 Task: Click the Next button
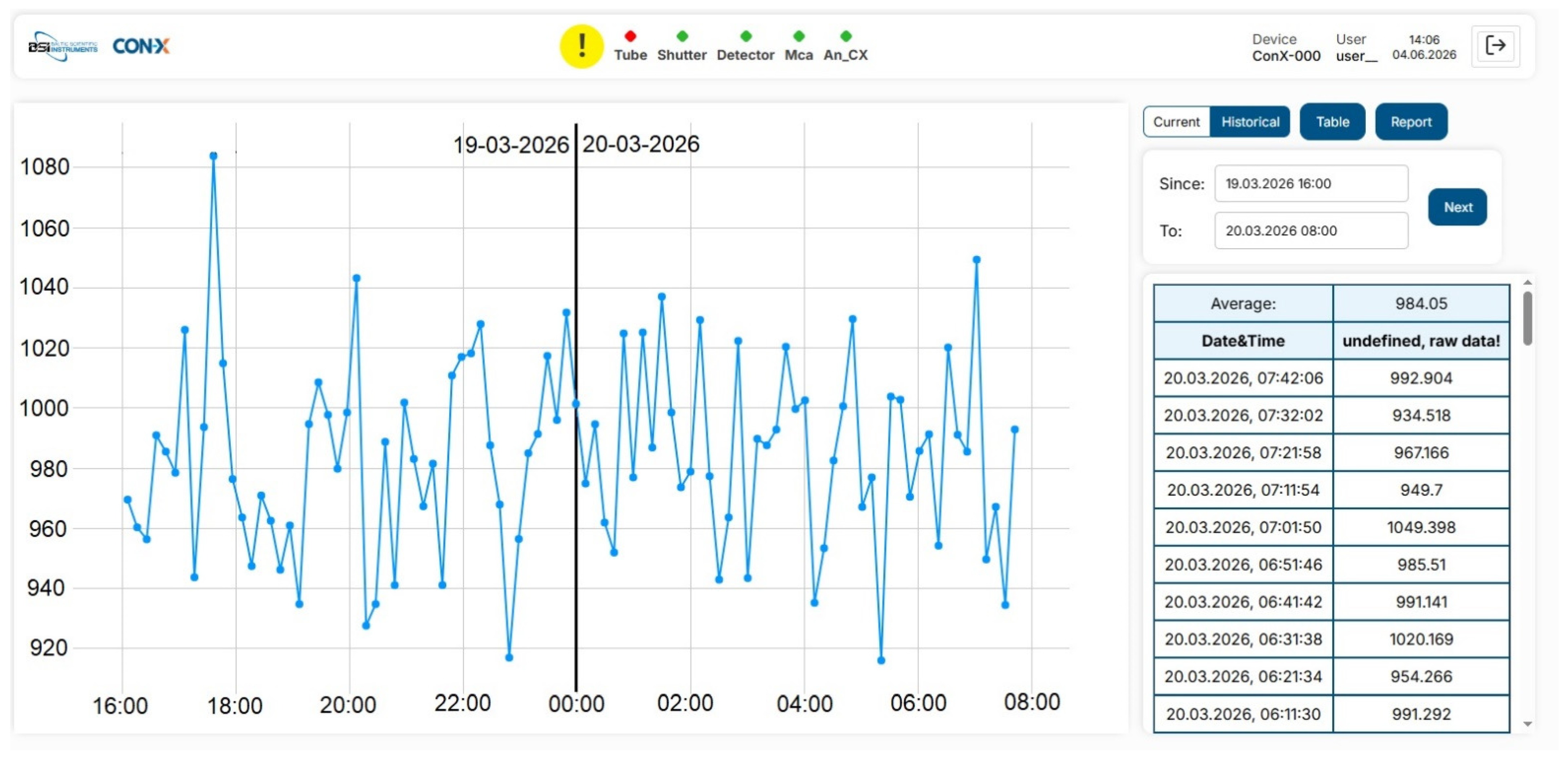tap(1457, 207)
